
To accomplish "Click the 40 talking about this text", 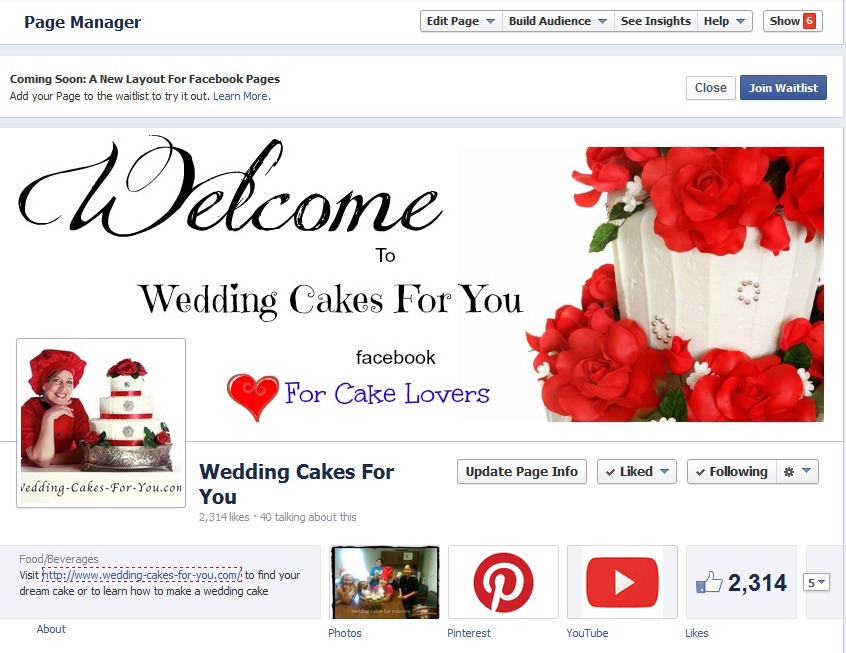I will pyautogui.click(x=308, y=517).
